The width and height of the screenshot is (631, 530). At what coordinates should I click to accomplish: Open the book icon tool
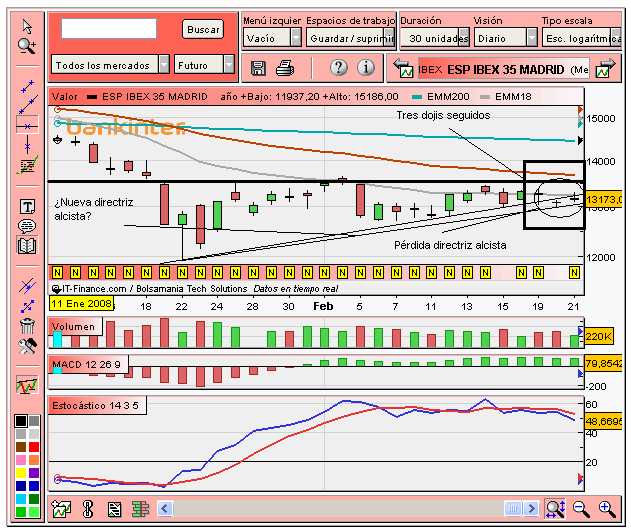pos(27,245)
